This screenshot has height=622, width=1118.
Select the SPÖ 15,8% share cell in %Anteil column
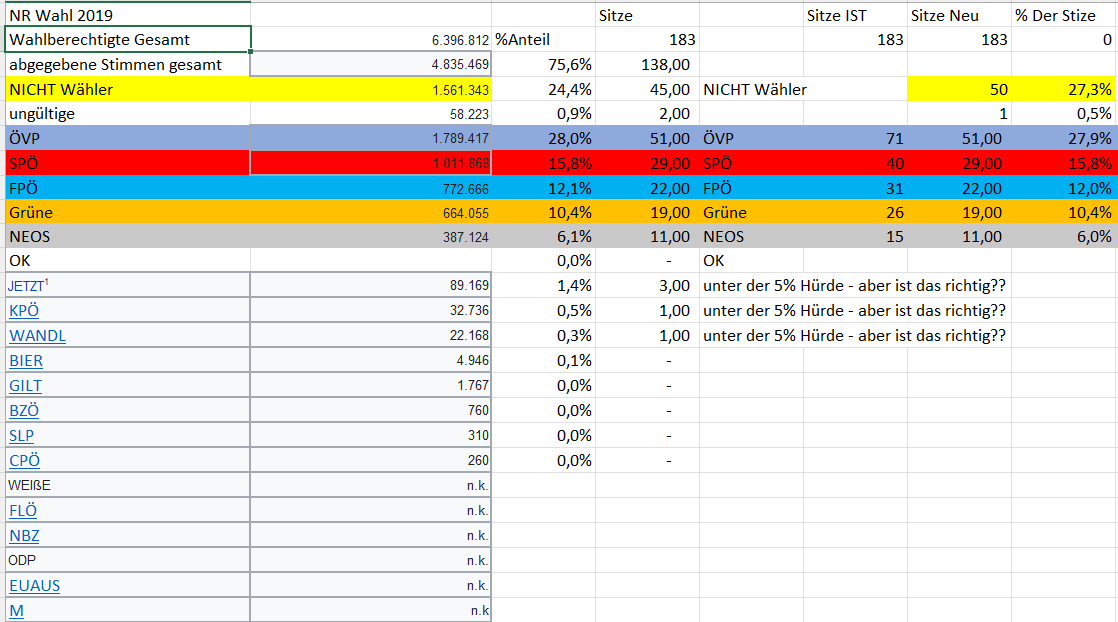tap(543, 163)
